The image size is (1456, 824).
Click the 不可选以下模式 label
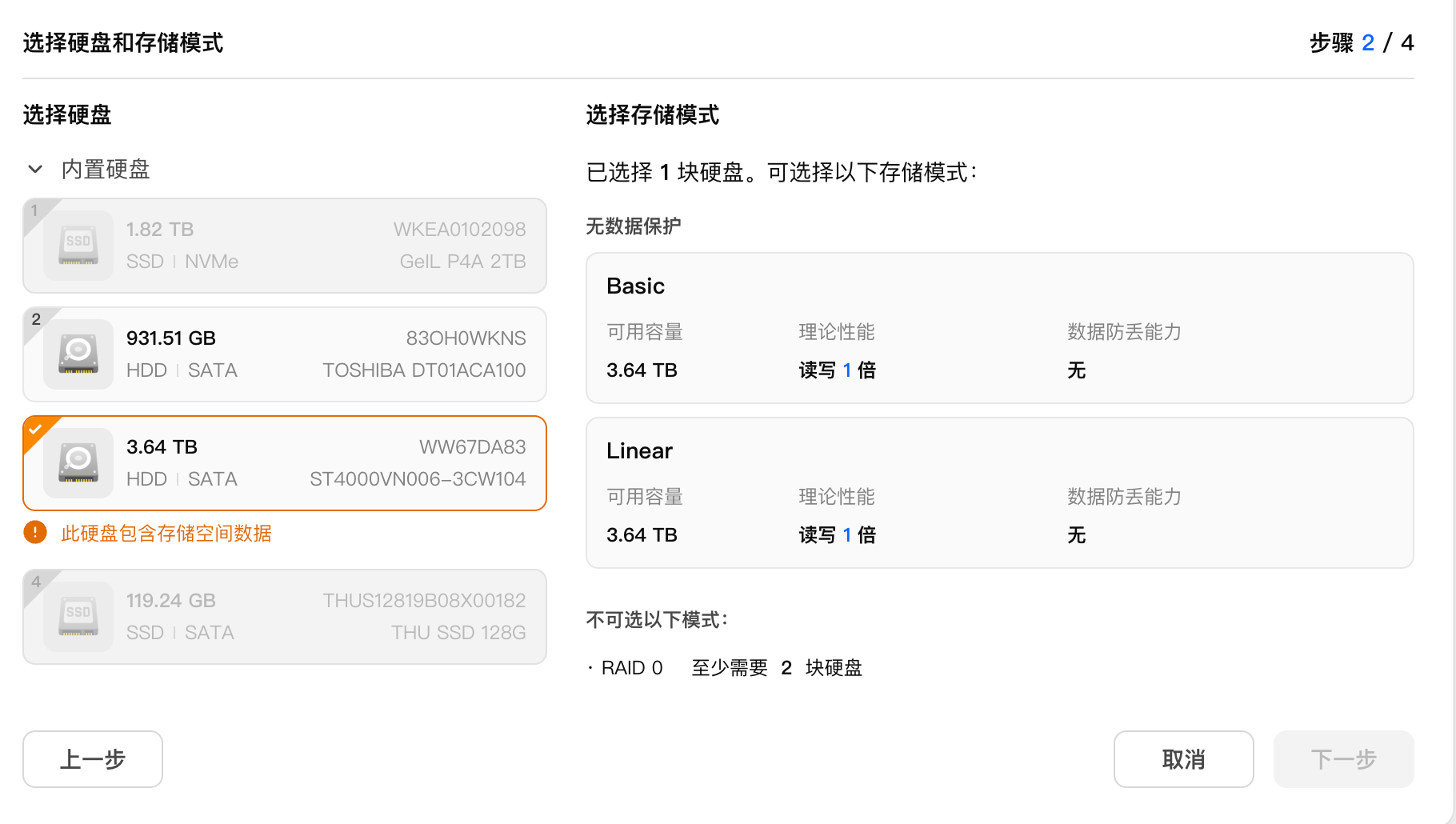tap(657, 620)
